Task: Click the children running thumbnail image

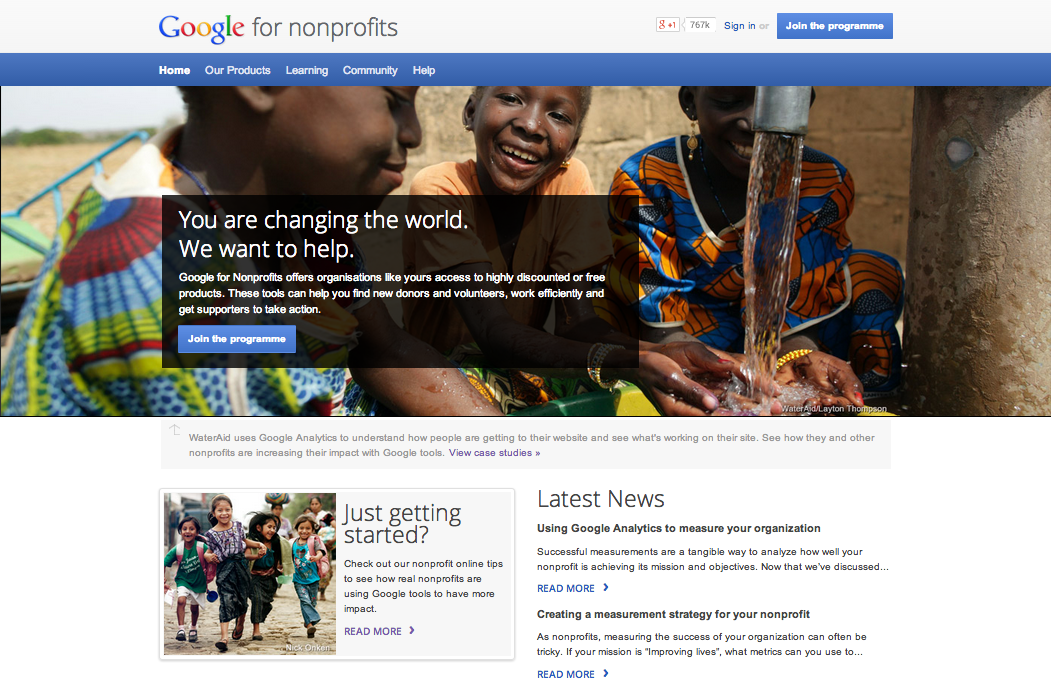Action: [x=250, y=574]
